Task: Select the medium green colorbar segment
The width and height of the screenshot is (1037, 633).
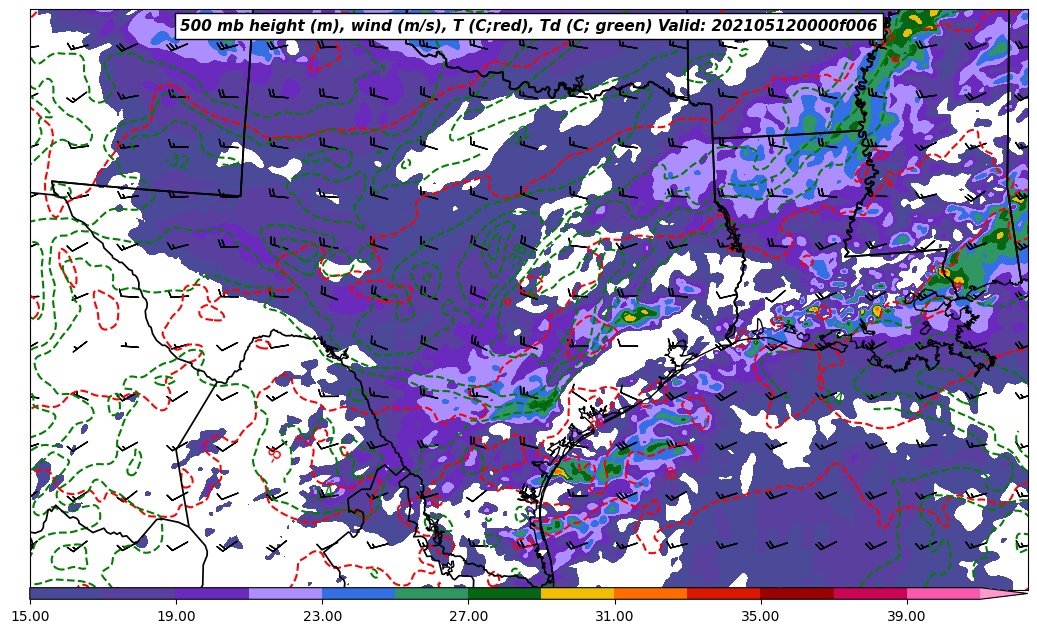Action: click(x=431, y=593)
